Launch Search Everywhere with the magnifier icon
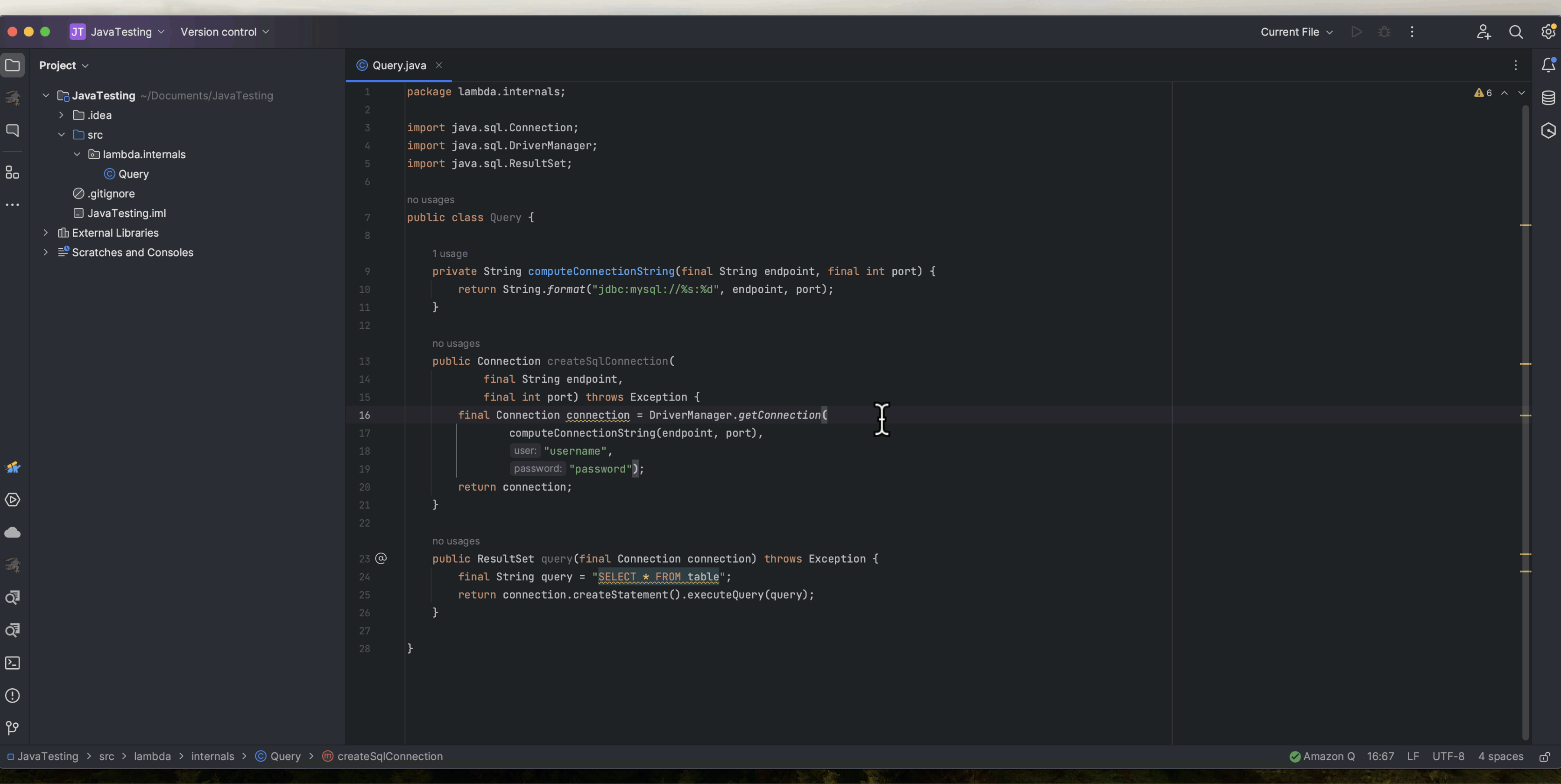This screenshot has height=784, width=1561. click(x=1516, y=32)
